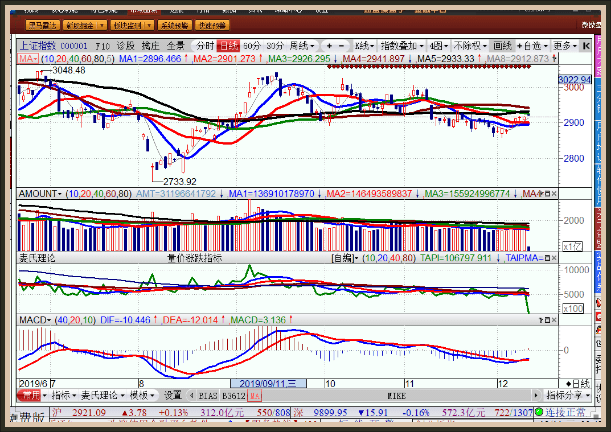
Task: Click the 2733.92 low price annotation
Action: pyautogui.click(x=180, y=182)
